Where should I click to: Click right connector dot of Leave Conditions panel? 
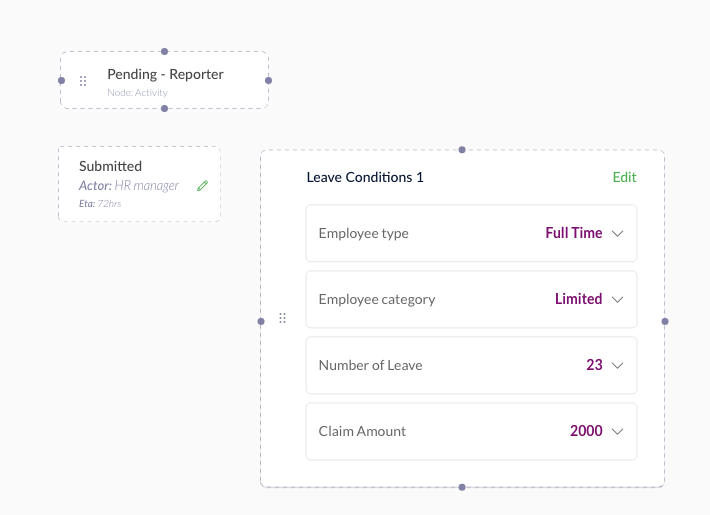[x=665, y=322]
